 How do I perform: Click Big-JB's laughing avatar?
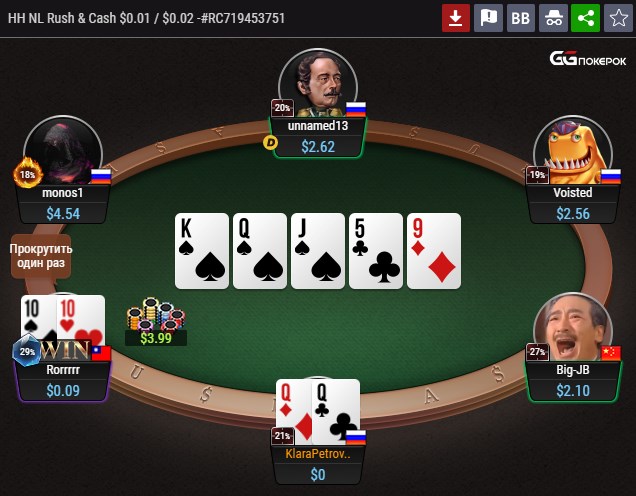[x=573, y=327]
